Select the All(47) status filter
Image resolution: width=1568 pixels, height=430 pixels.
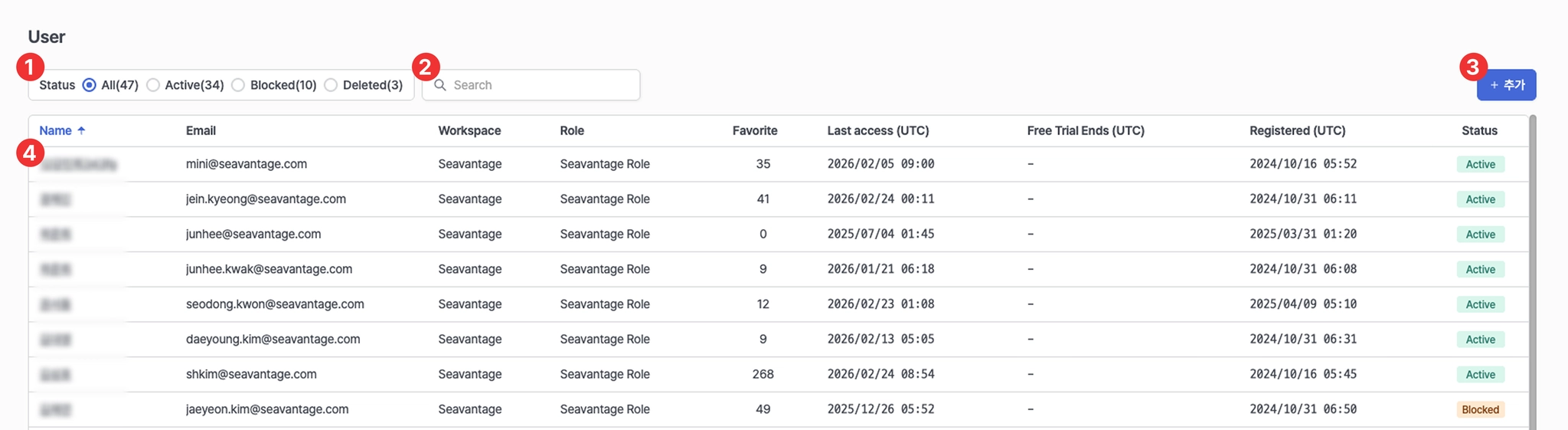pos(90,85)
